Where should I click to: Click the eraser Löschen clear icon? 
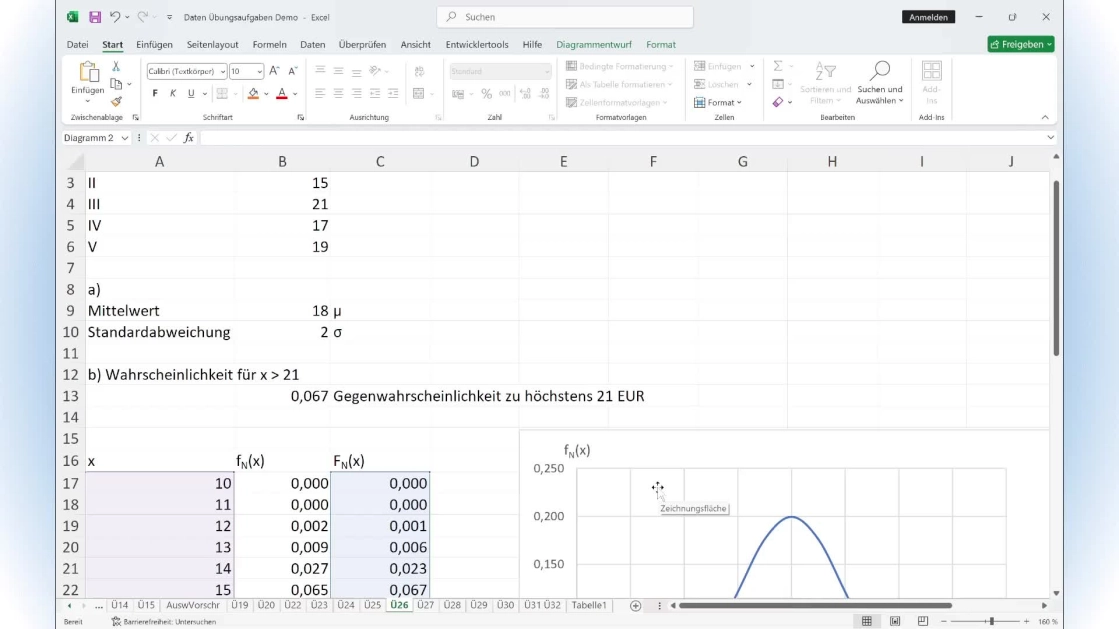(x=778, y=102)
